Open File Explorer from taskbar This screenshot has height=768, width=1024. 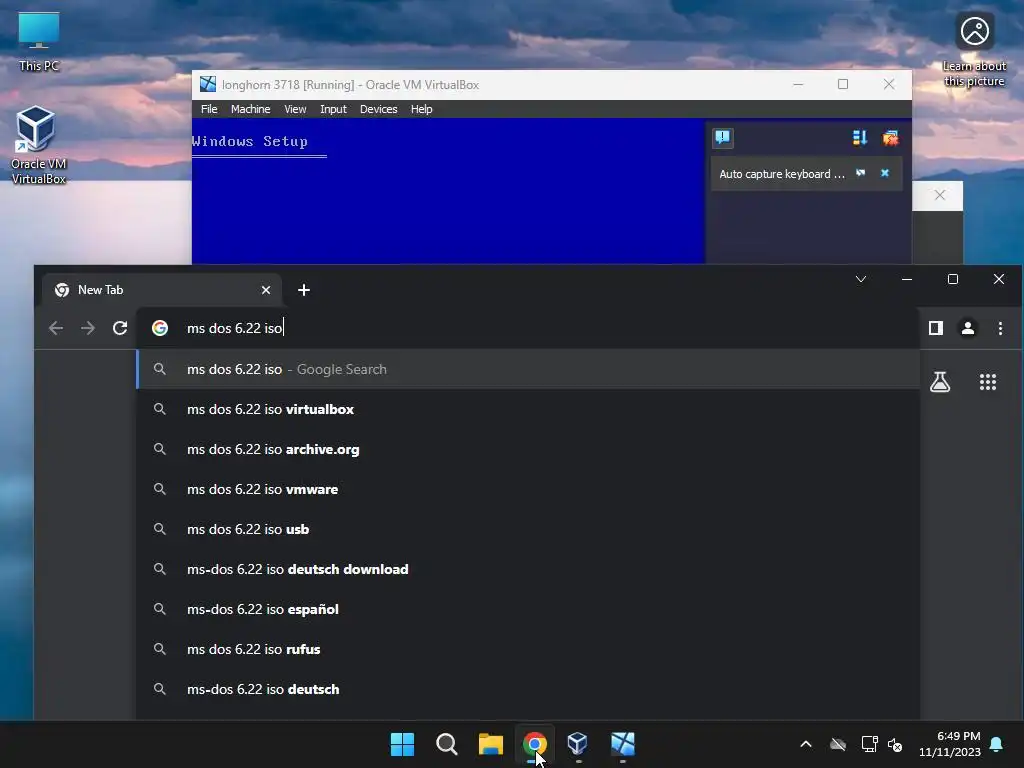tap(490, 744)
